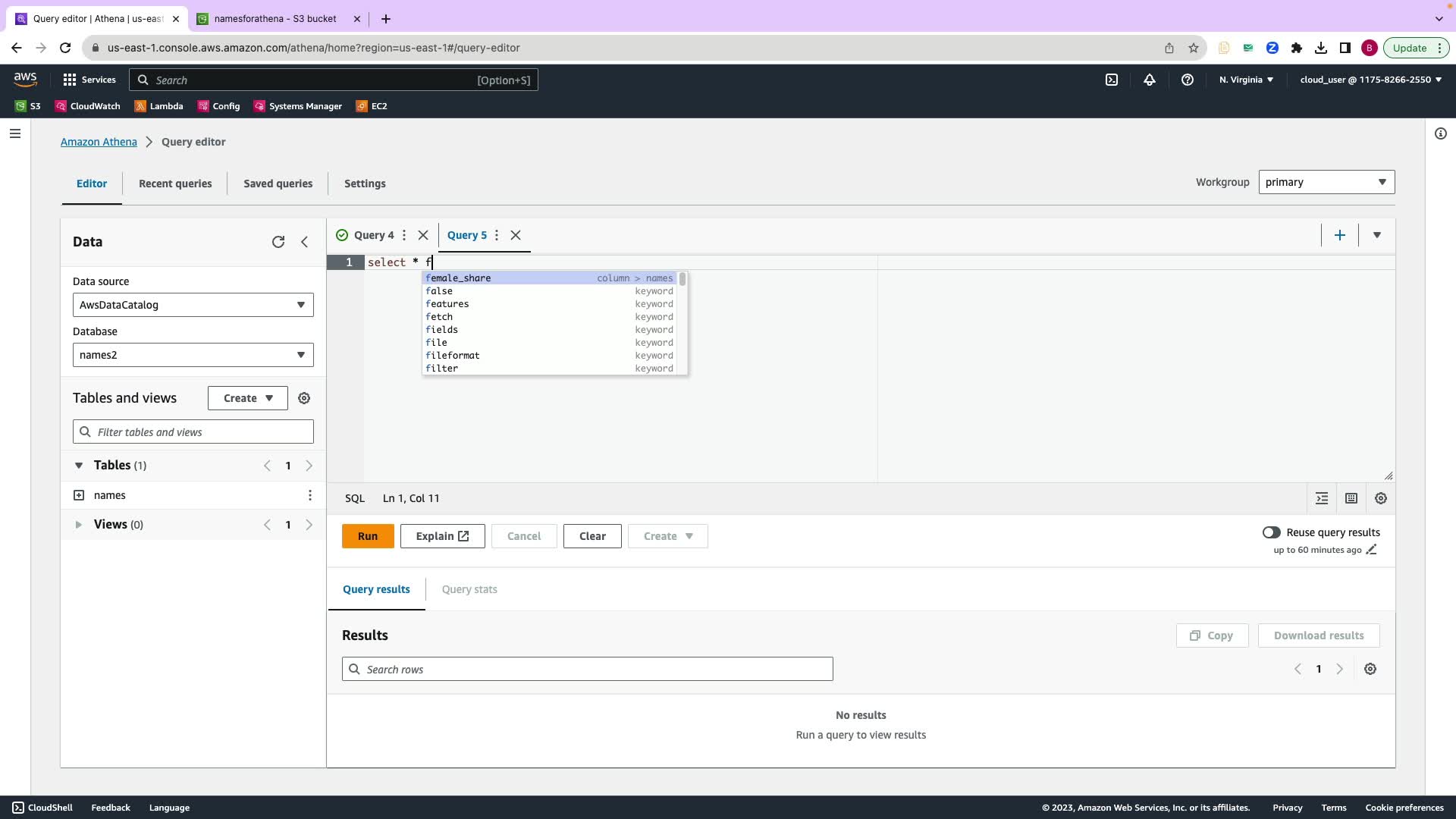Expand the Views section

pos(78,525)
